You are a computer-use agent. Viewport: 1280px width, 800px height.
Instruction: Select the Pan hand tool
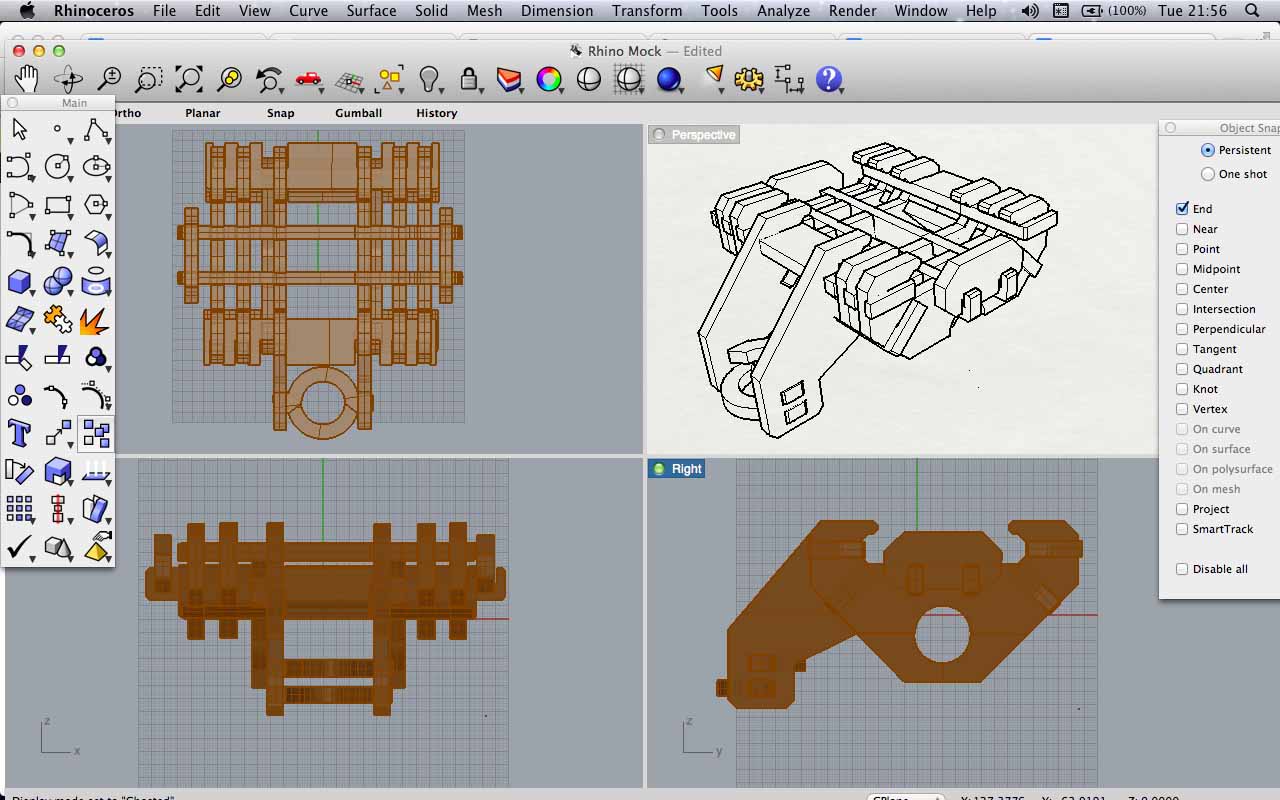point(26,79)
